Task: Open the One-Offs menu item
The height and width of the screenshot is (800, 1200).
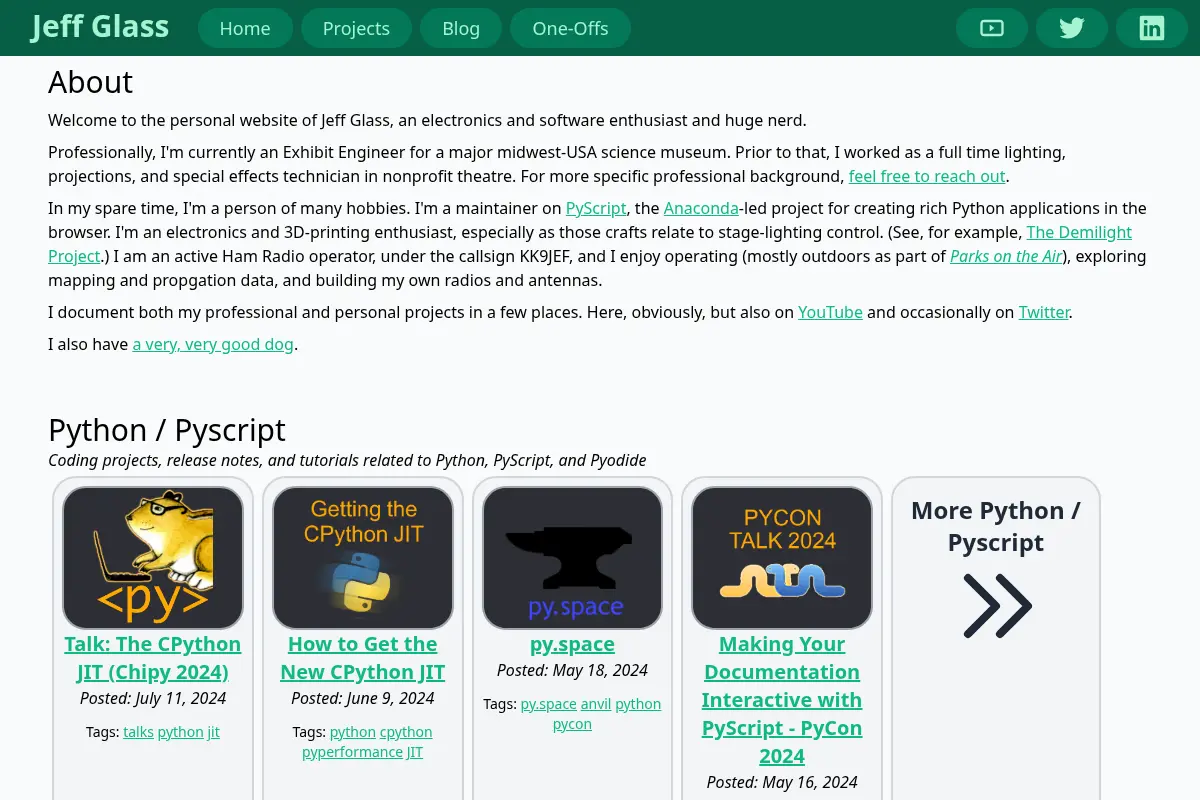Action: [570, 28]
